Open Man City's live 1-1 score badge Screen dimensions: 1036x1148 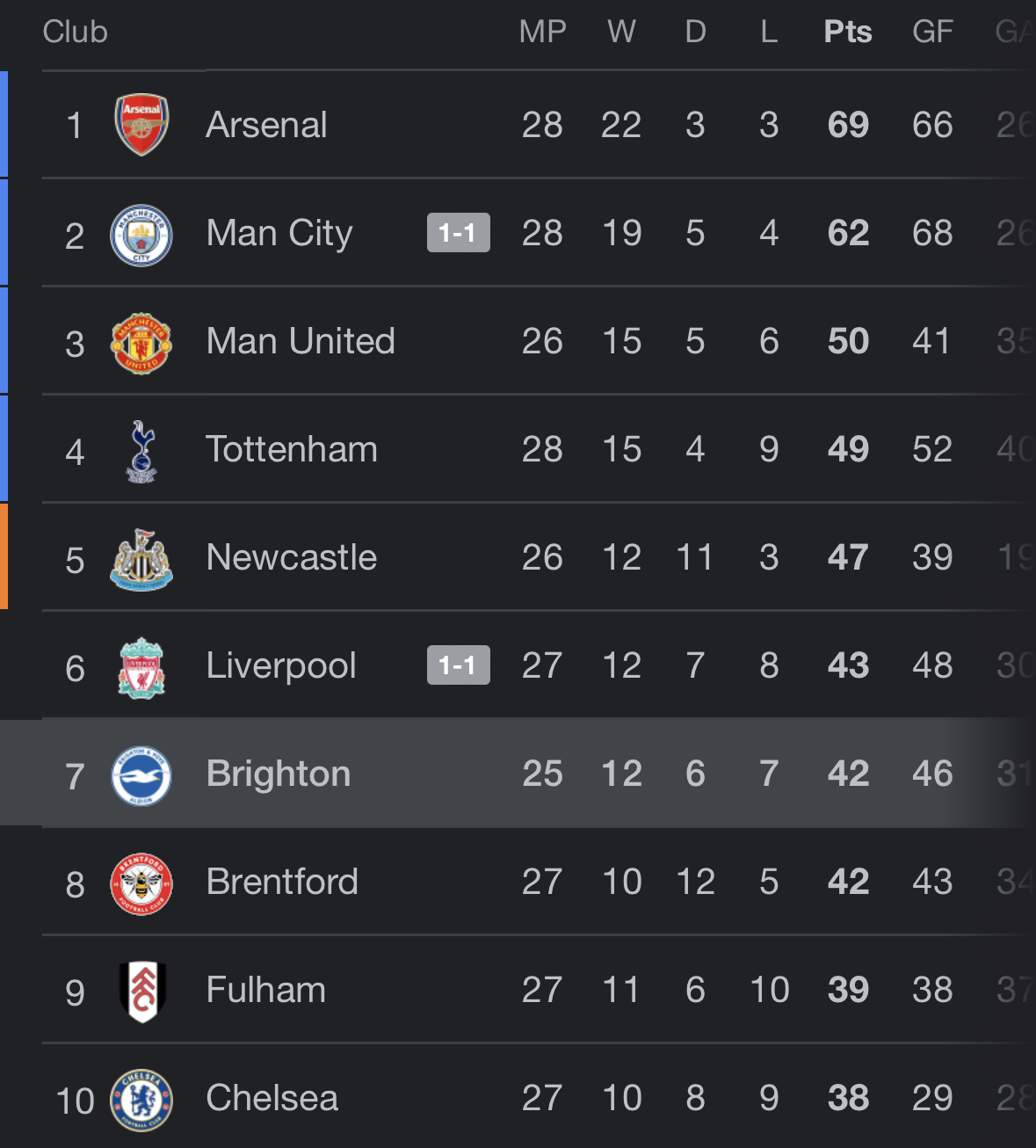coord(458,233)
